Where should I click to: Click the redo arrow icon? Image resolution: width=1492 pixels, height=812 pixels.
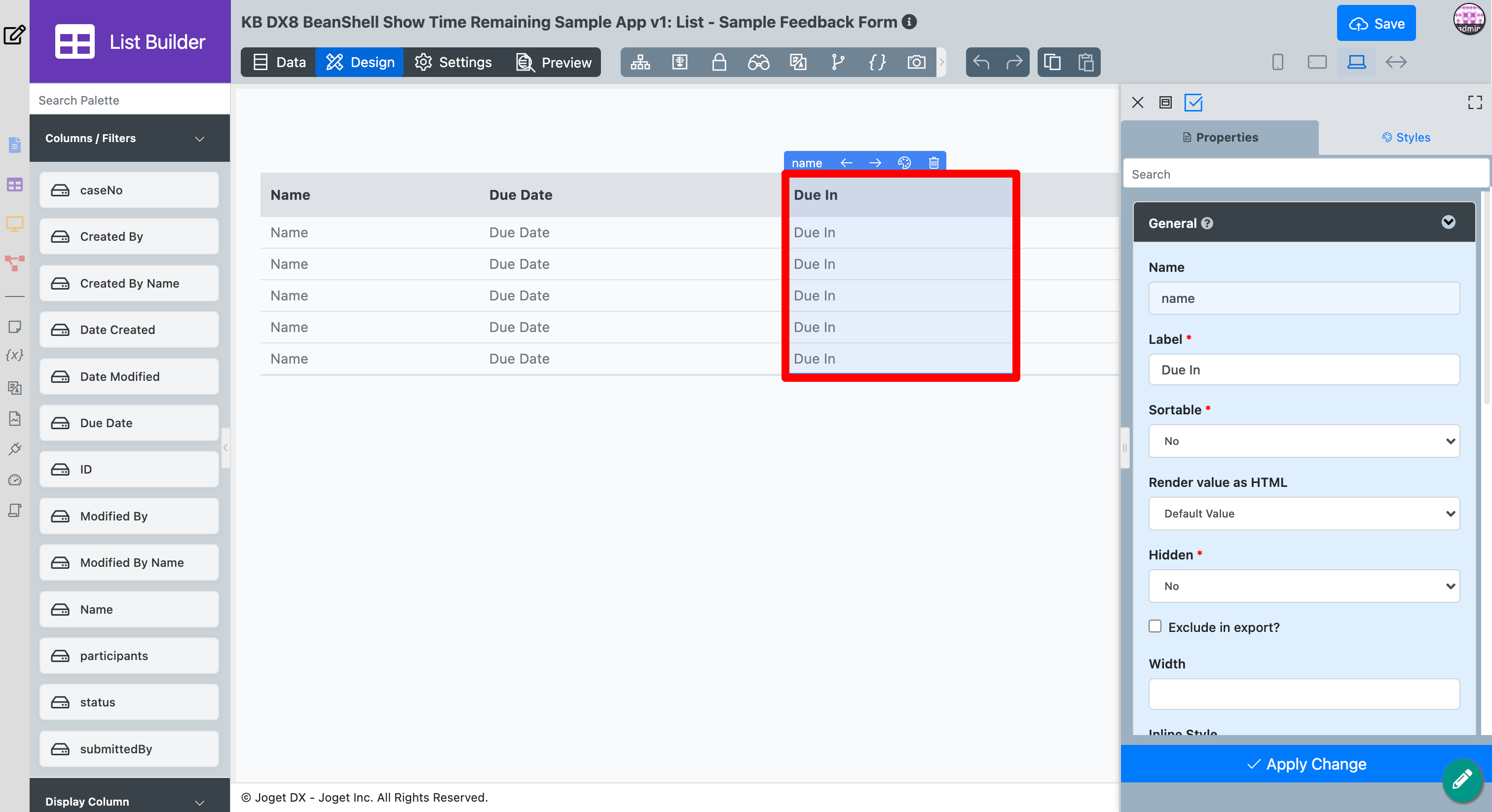click(x=1014, y=62)
